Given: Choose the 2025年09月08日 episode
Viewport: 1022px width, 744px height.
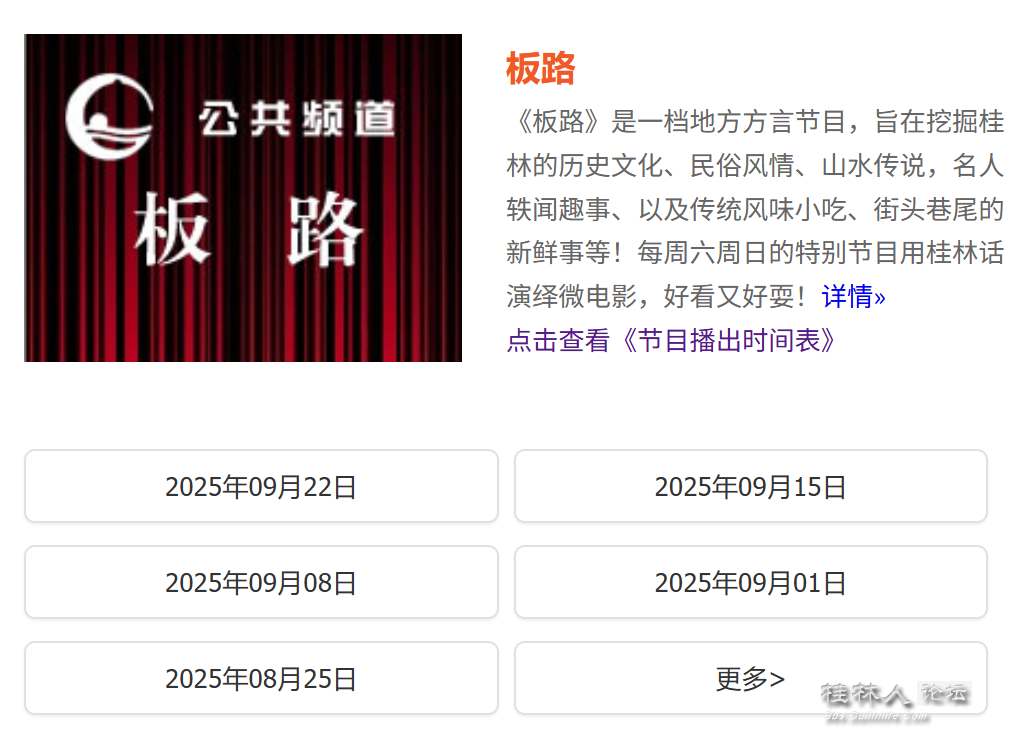Looking at the screenshot, I should pos(261,582).
